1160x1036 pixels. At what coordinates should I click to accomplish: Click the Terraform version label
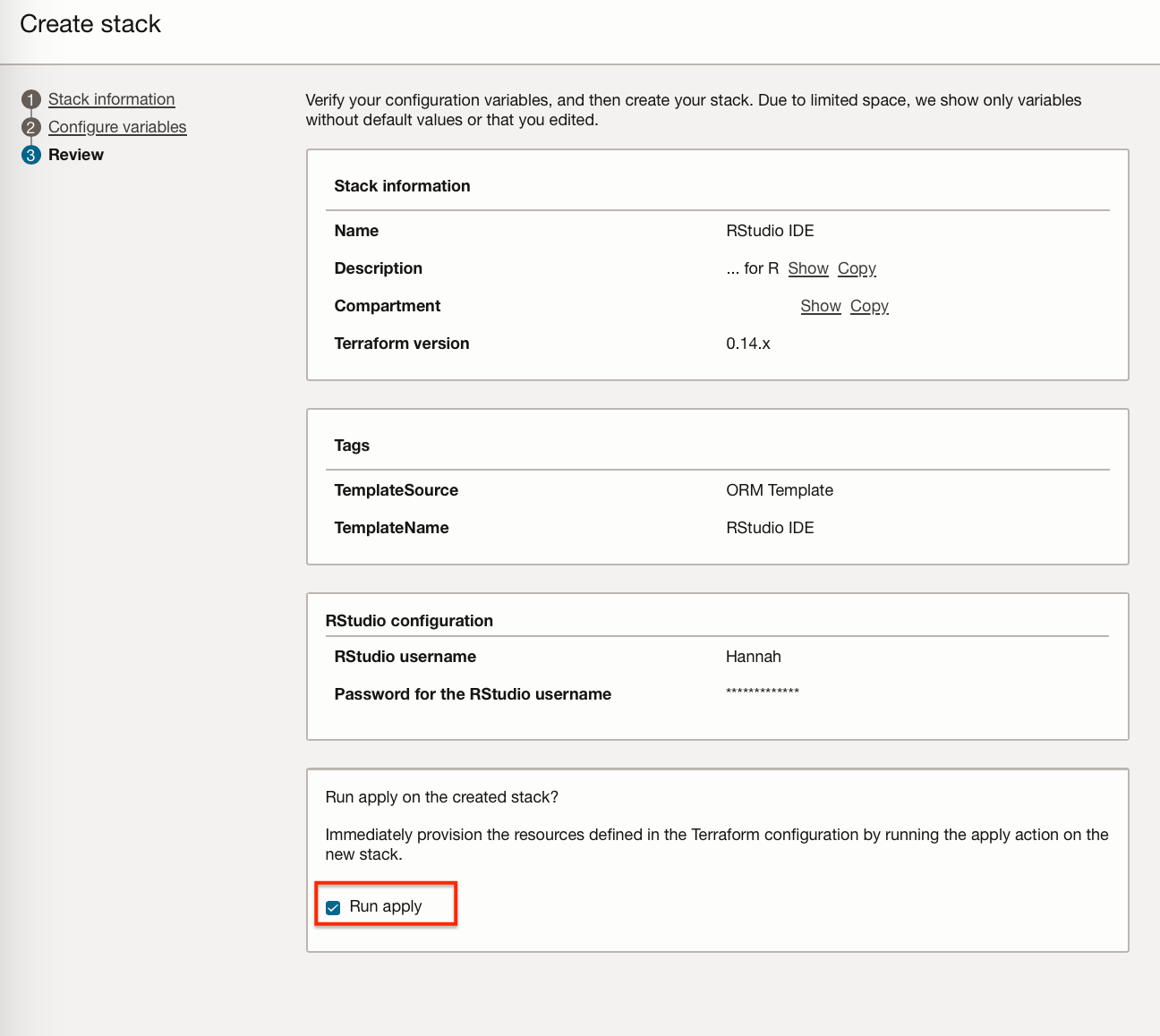[x=402, y=344]
